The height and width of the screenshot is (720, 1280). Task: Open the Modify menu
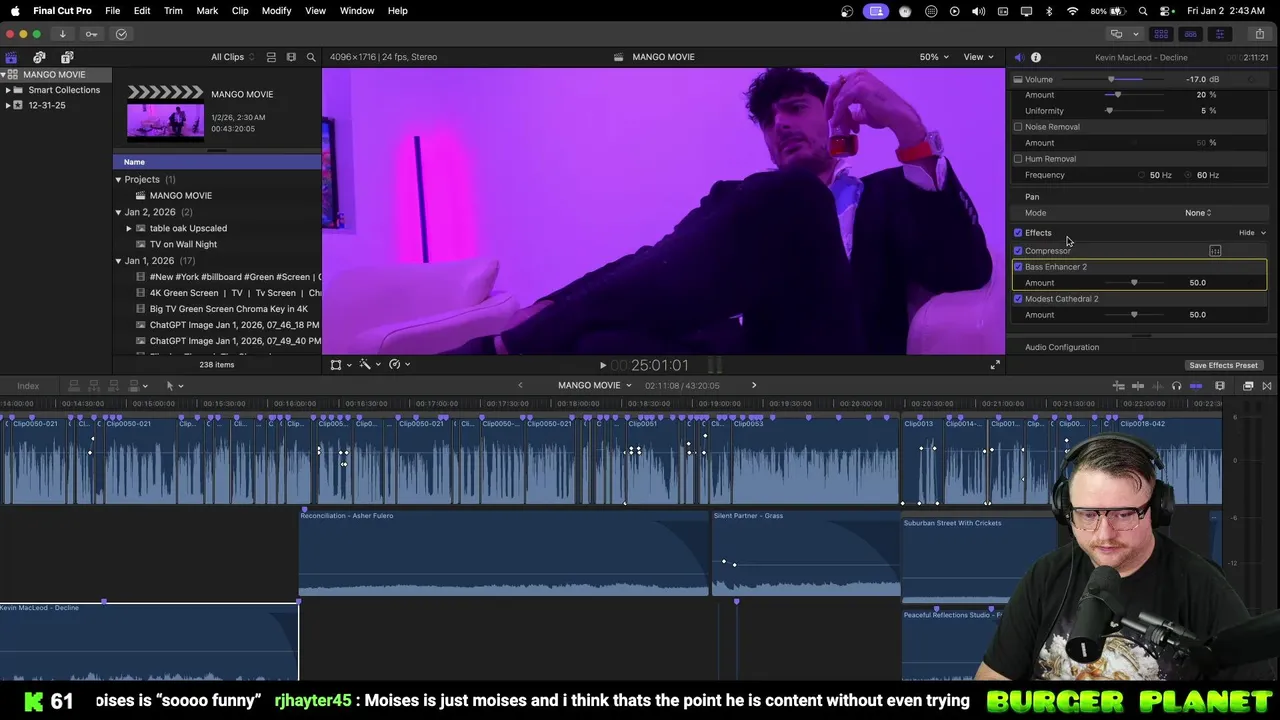pyautogui.click(x=276, y=11)
